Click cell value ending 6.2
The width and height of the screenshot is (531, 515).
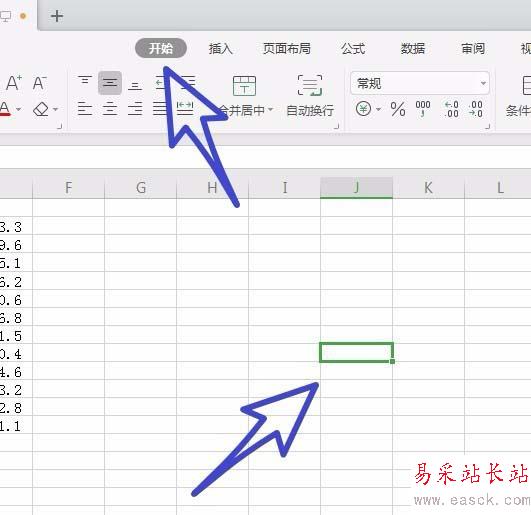(16, 281)
